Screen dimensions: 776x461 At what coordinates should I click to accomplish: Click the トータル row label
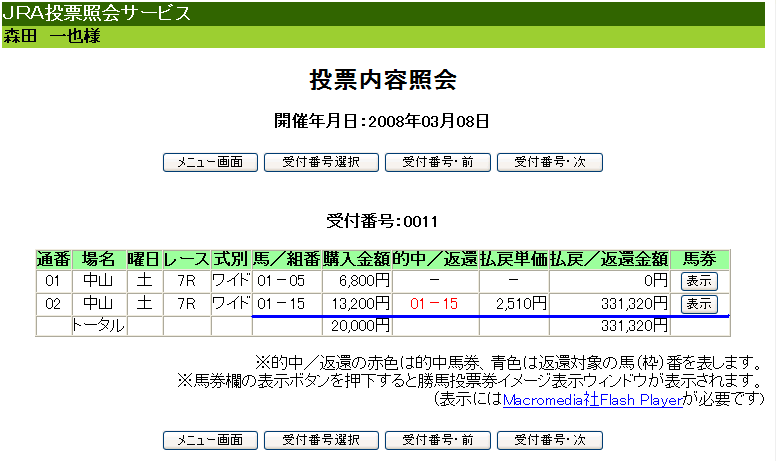(99, 325)
